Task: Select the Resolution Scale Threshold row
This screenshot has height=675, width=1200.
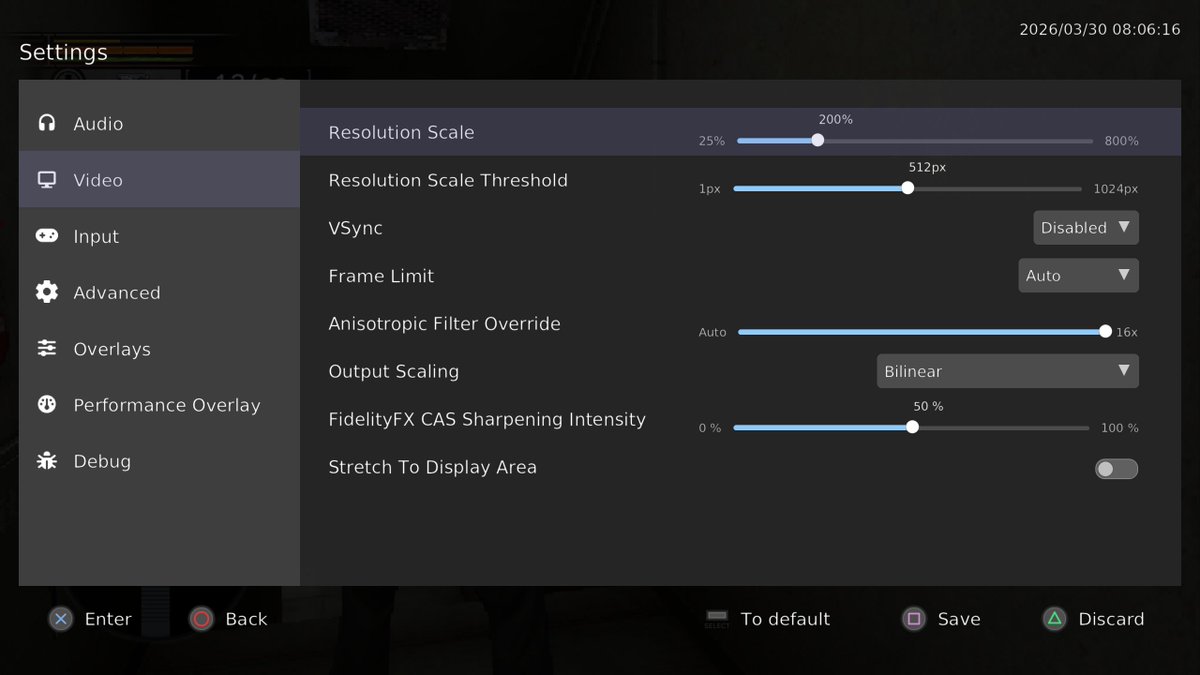Action: pos(448,180)
